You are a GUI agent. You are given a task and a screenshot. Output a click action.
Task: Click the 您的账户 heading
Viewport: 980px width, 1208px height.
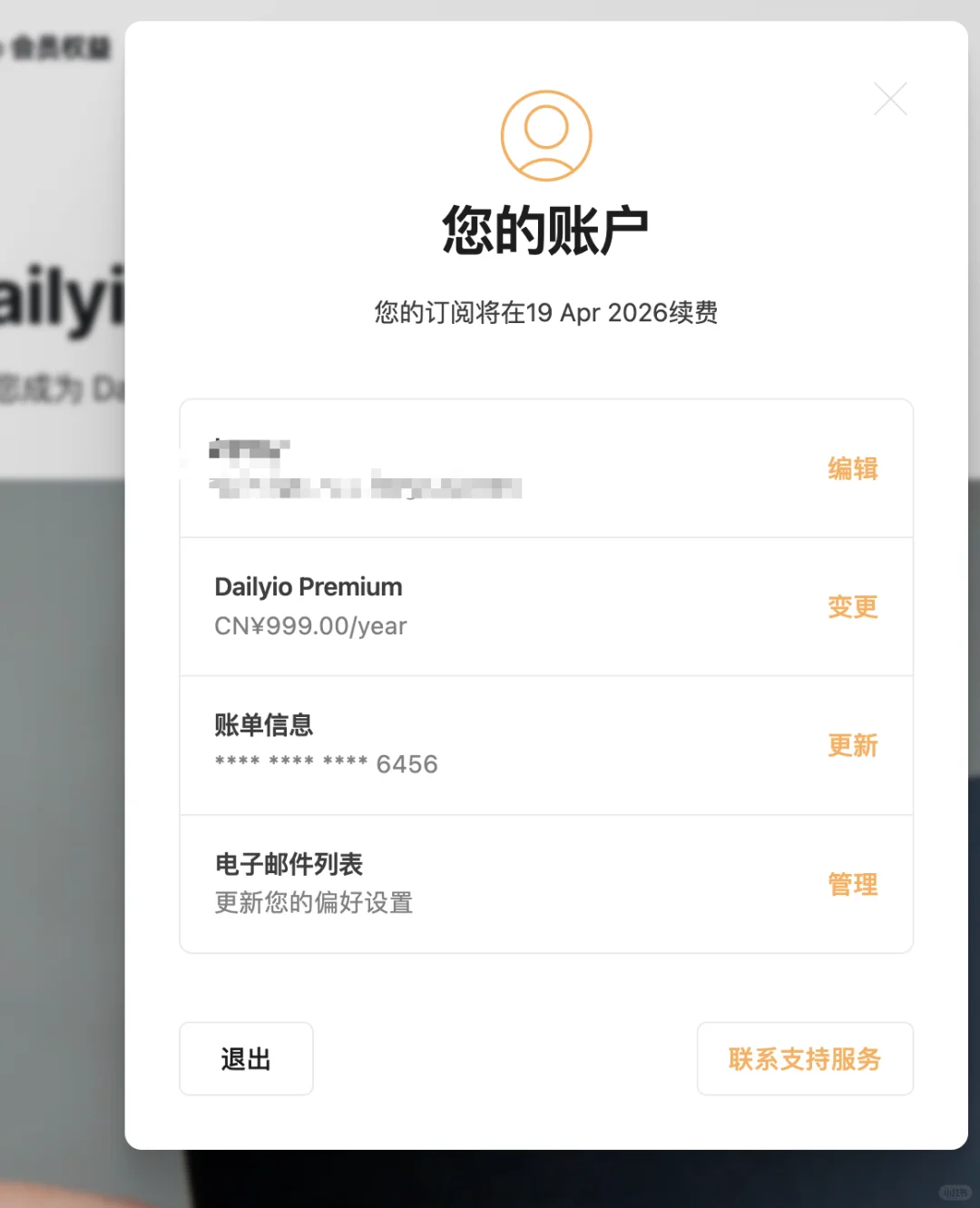[545, 231]
